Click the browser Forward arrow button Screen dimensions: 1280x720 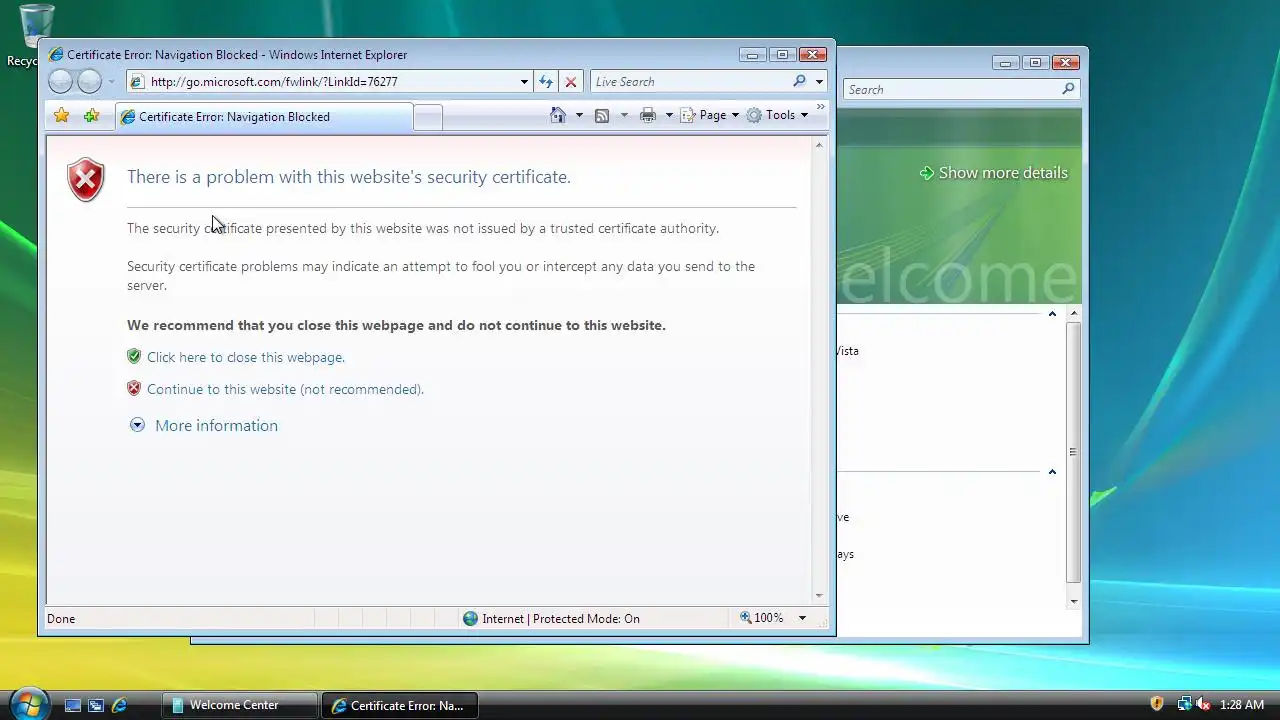click(90, 82)
